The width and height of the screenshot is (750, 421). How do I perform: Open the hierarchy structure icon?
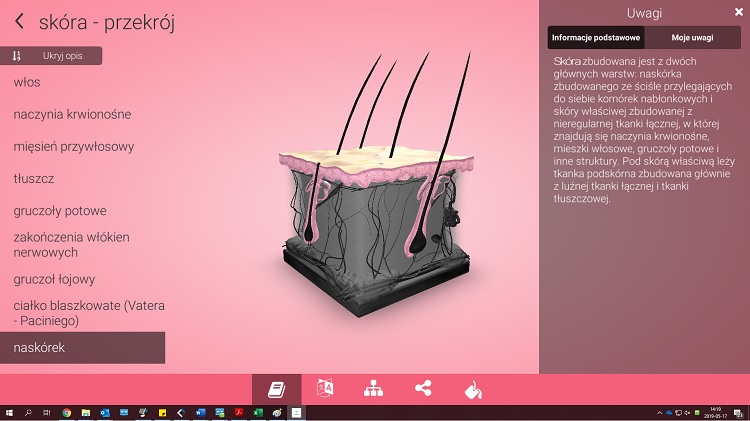tap(373, 389)
